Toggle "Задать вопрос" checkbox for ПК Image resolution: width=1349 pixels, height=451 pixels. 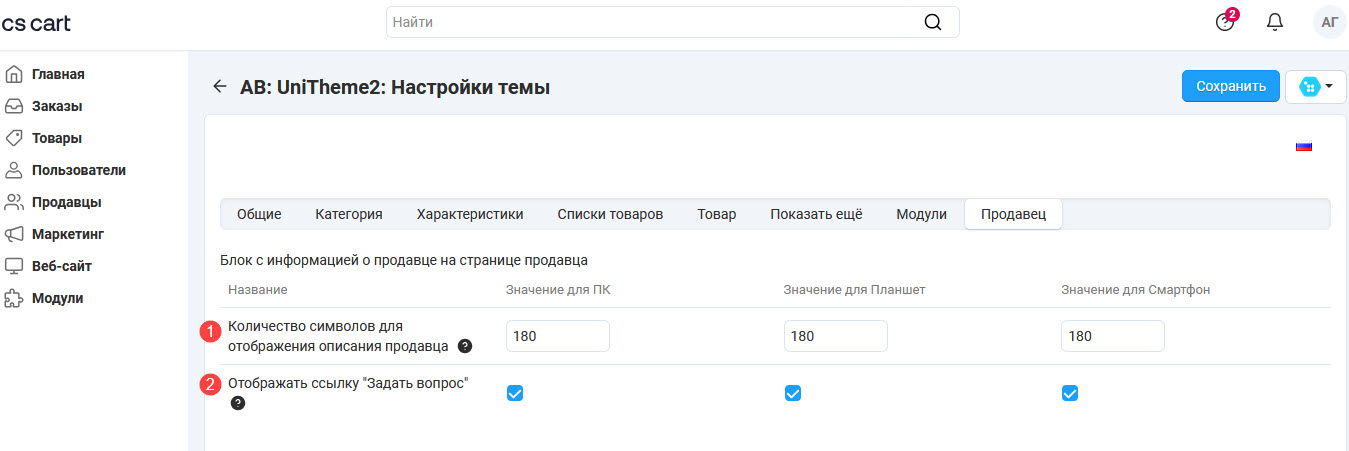pos(515,393)
